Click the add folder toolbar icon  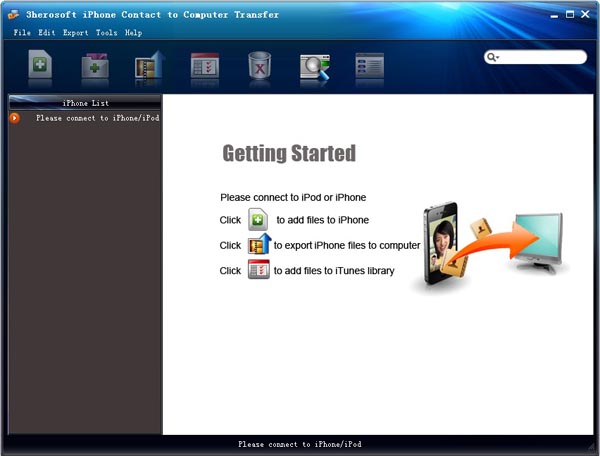coord(95,67)
